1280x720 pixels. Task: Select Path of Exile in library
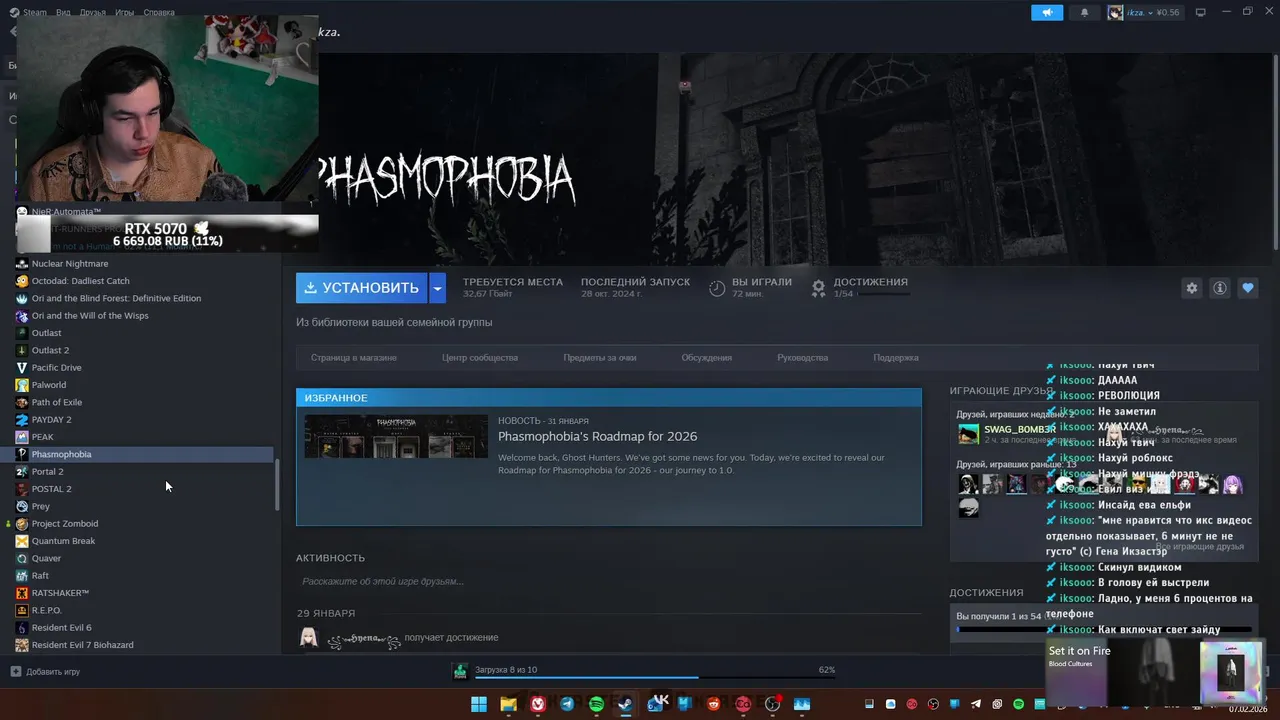pyautogui.click(x=57, y=402)
